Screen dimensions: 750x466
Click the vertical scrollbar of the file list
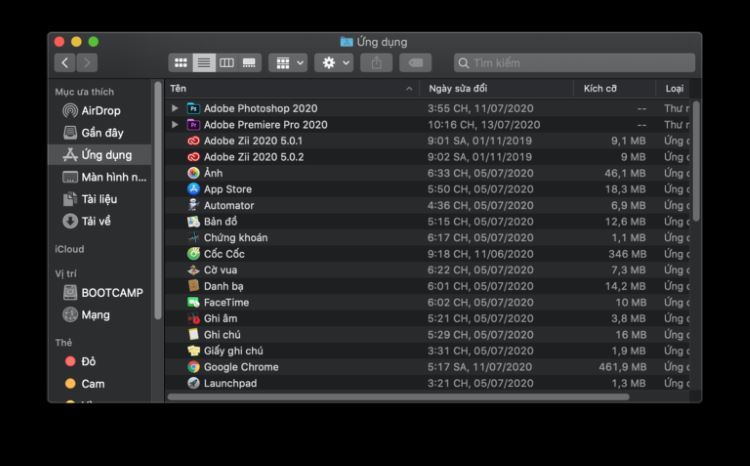tap(696, 161)
